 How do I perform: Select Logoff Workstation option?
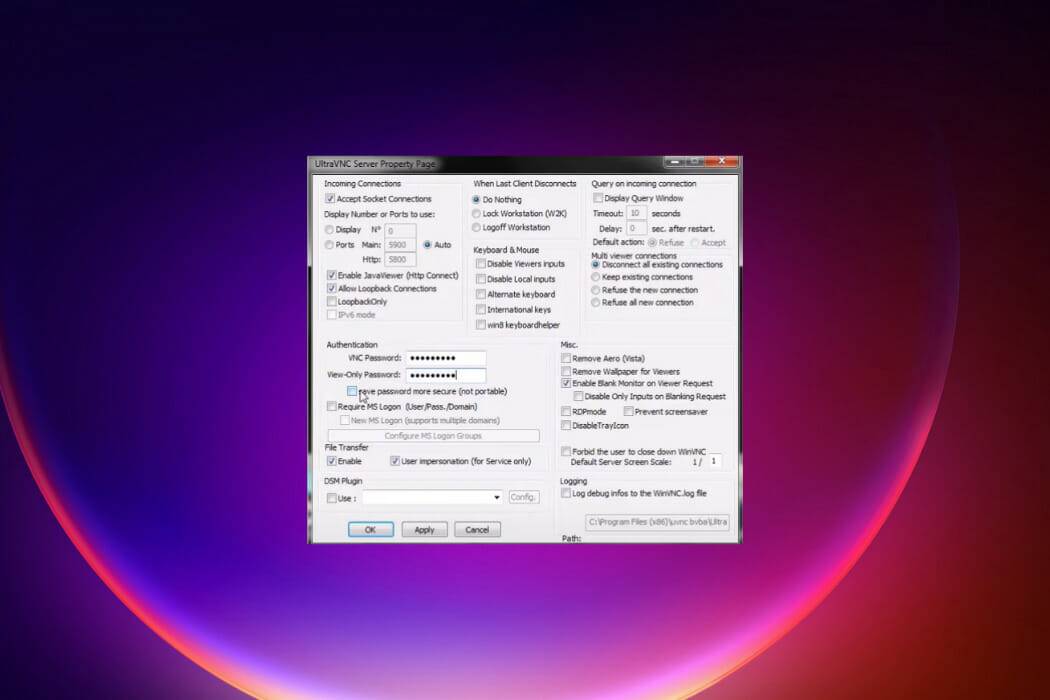pyautogui.click(x=477, y=227)
